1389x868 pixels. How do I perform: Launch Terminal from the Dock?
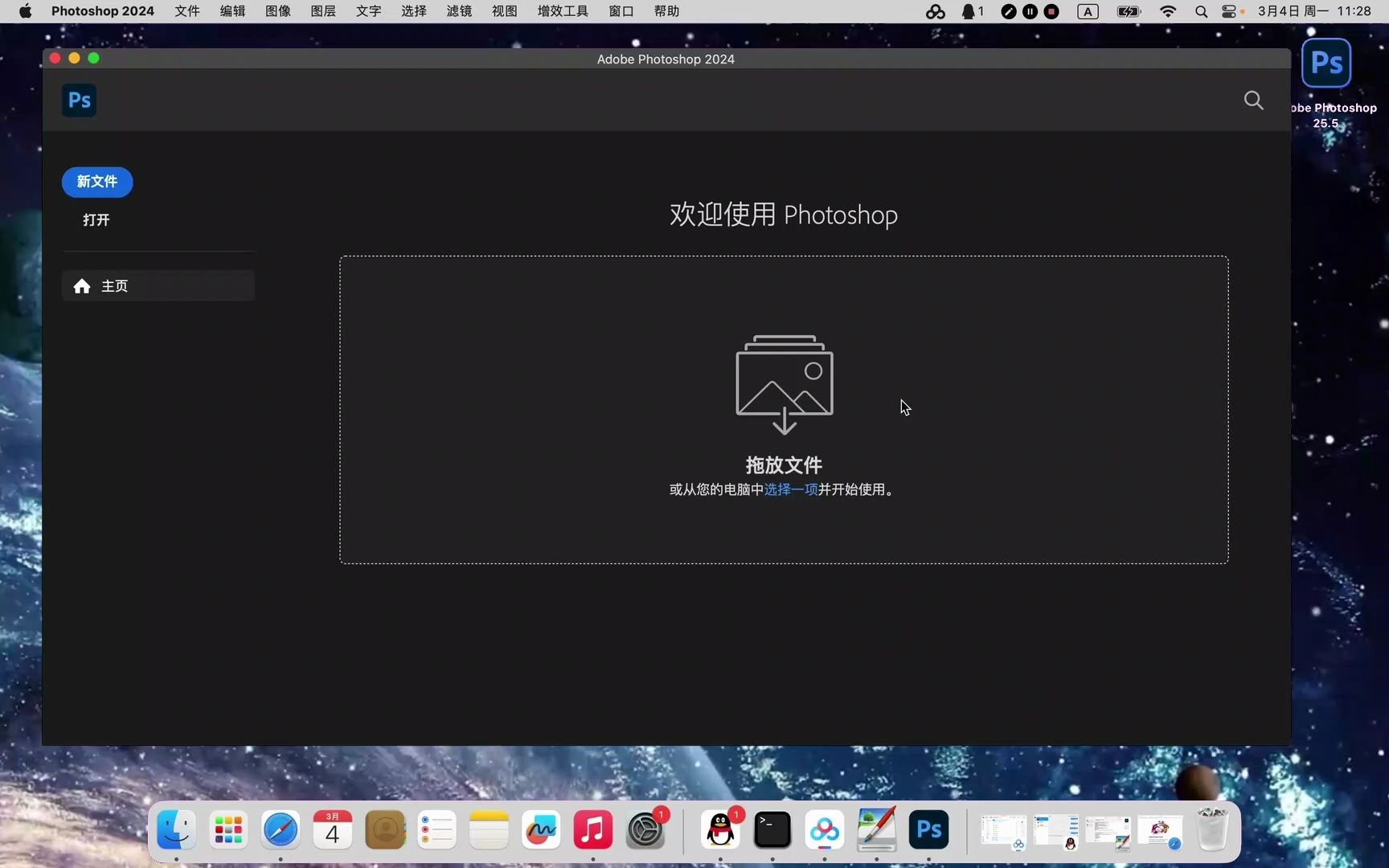click(772, 830)
